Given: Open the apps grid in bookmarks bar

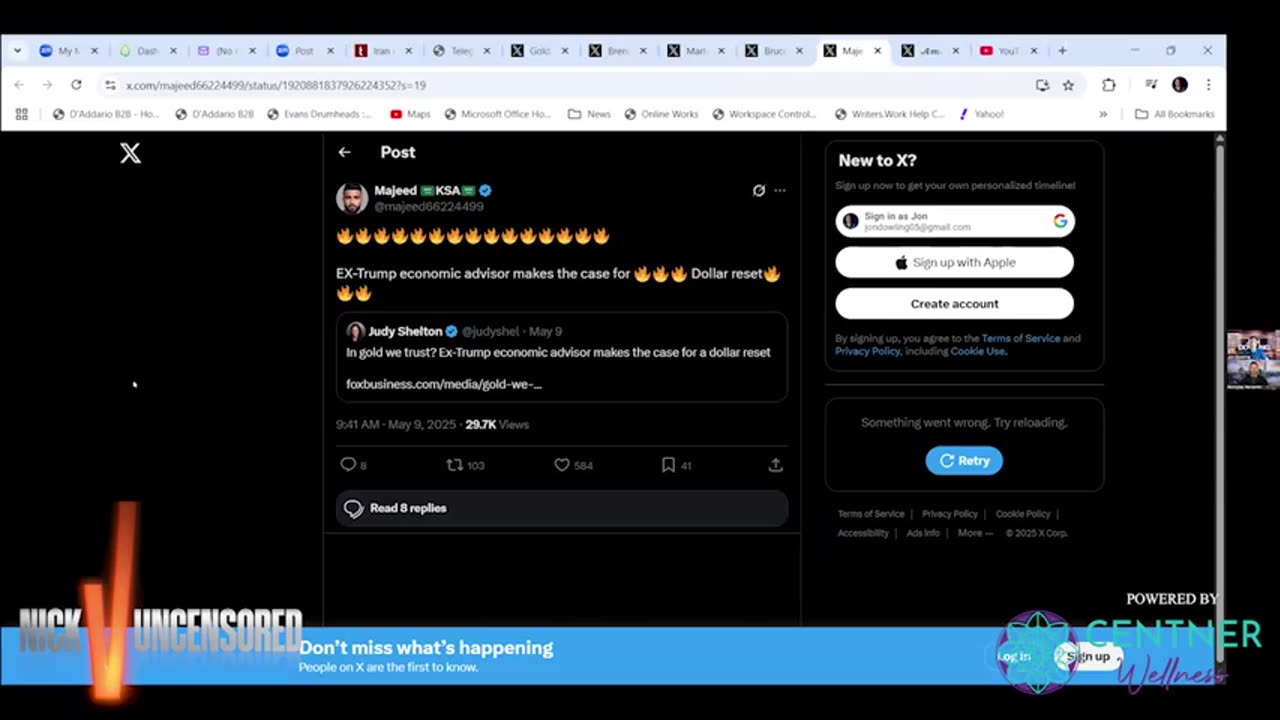Looking at the screenshot, I should pyautogui.click(x=21, y=114).
